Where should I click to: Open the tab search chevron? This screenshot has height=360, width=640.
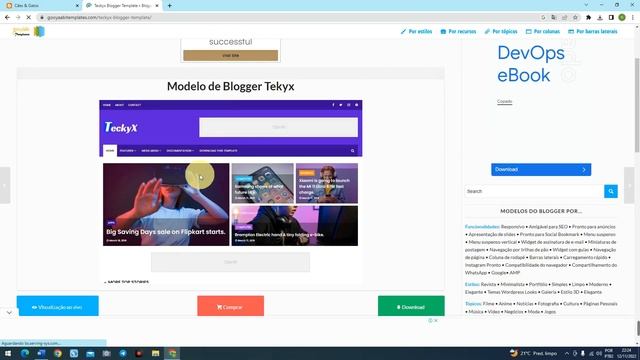[x=587, y=5]
